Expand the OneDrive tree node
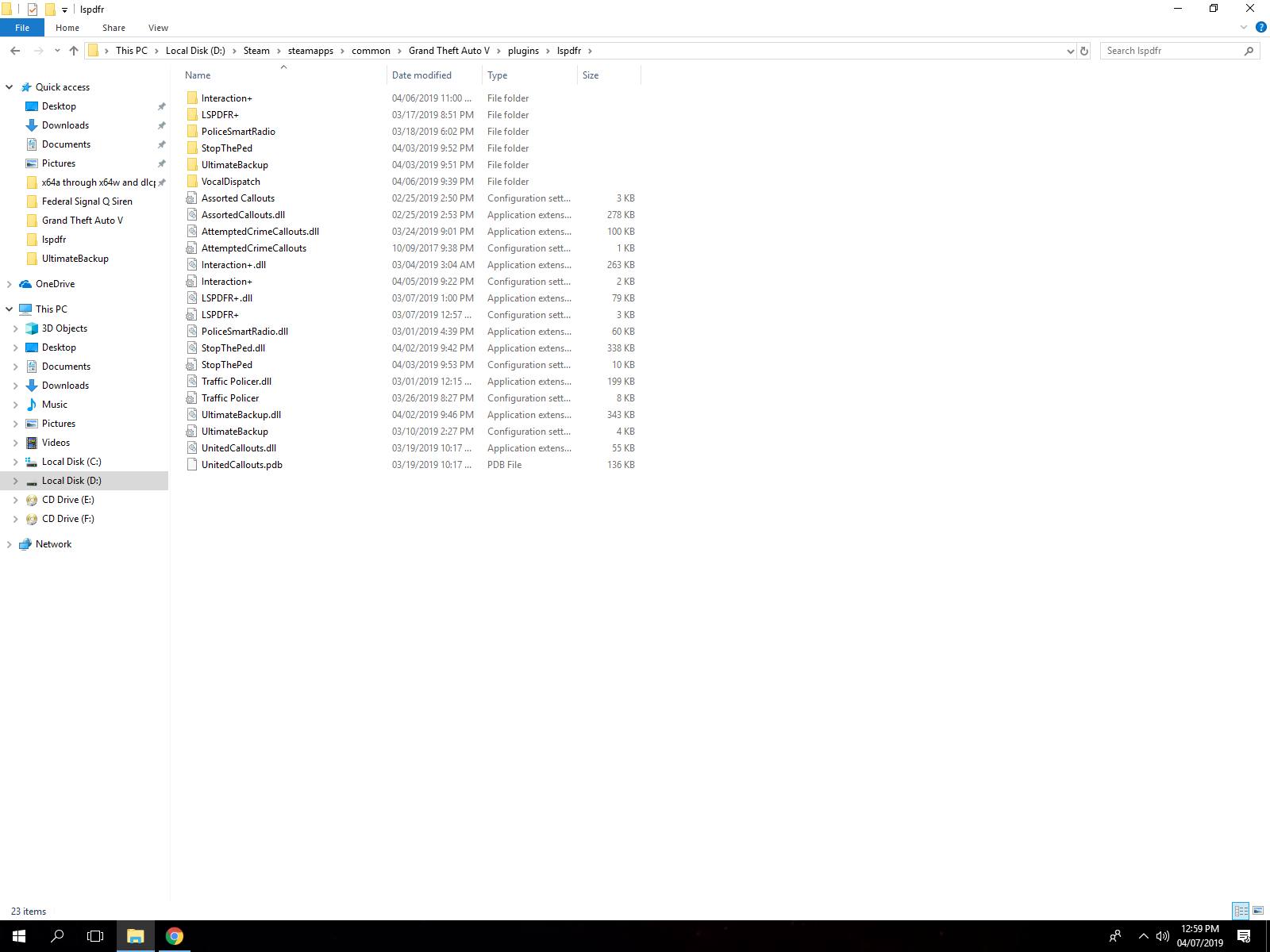The image size is (1270, 952). coord(9,284)
